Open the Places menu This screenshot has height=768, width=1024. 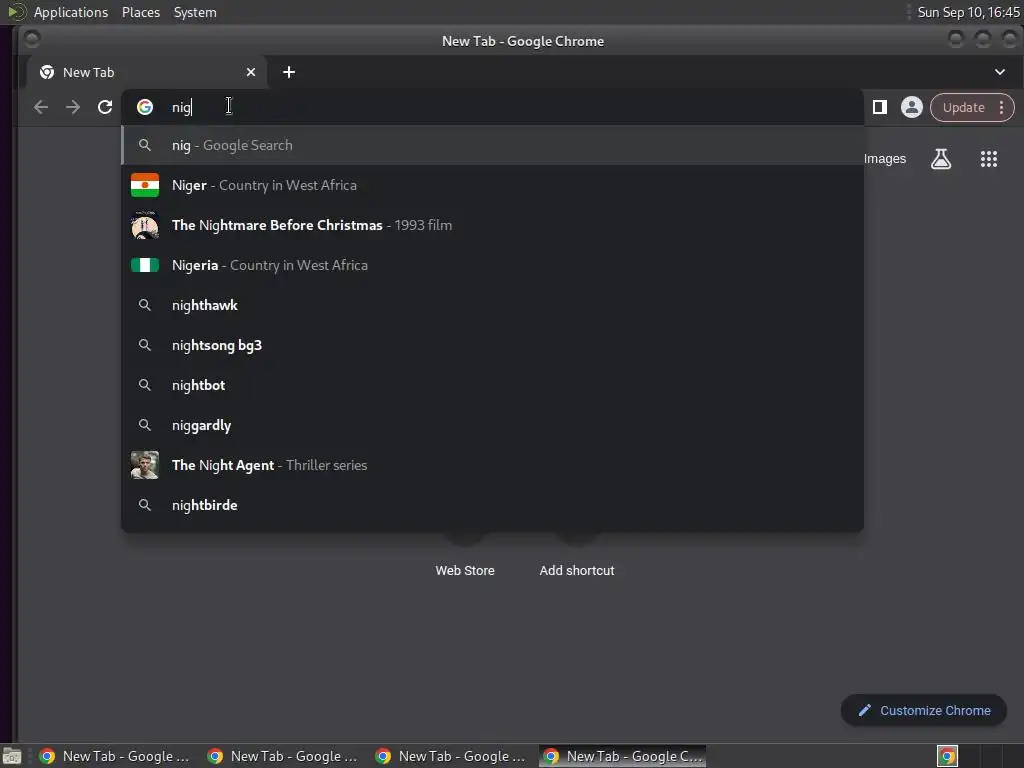click(x=141, y=12)
